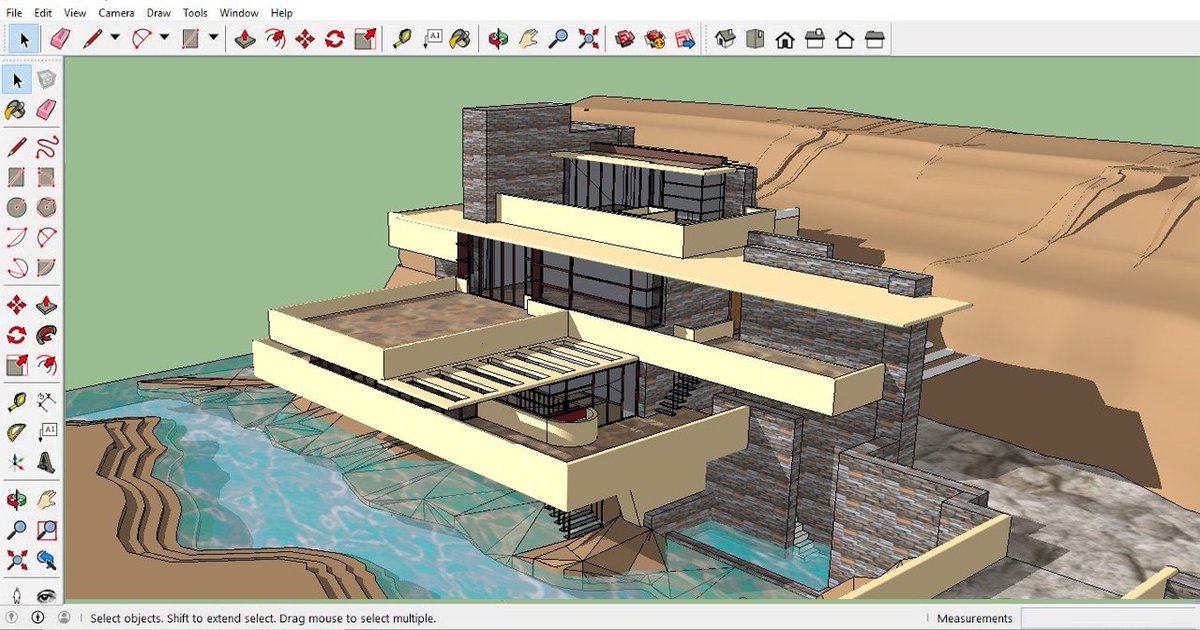Viewport: 1200px width, 630px height.
Task: Open the Draw menu
Action: (159, 13)
